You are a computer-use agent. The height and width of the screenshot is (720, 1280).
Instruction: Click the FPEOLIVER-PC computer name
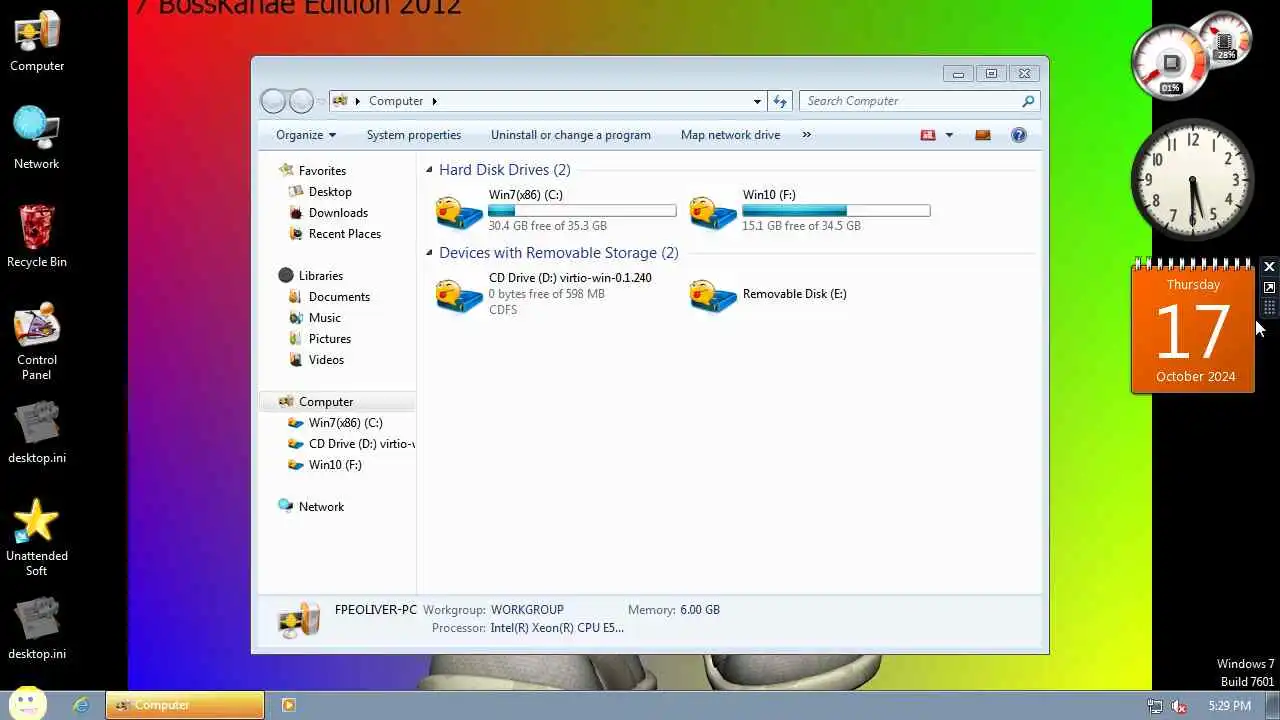click(375, 609)
